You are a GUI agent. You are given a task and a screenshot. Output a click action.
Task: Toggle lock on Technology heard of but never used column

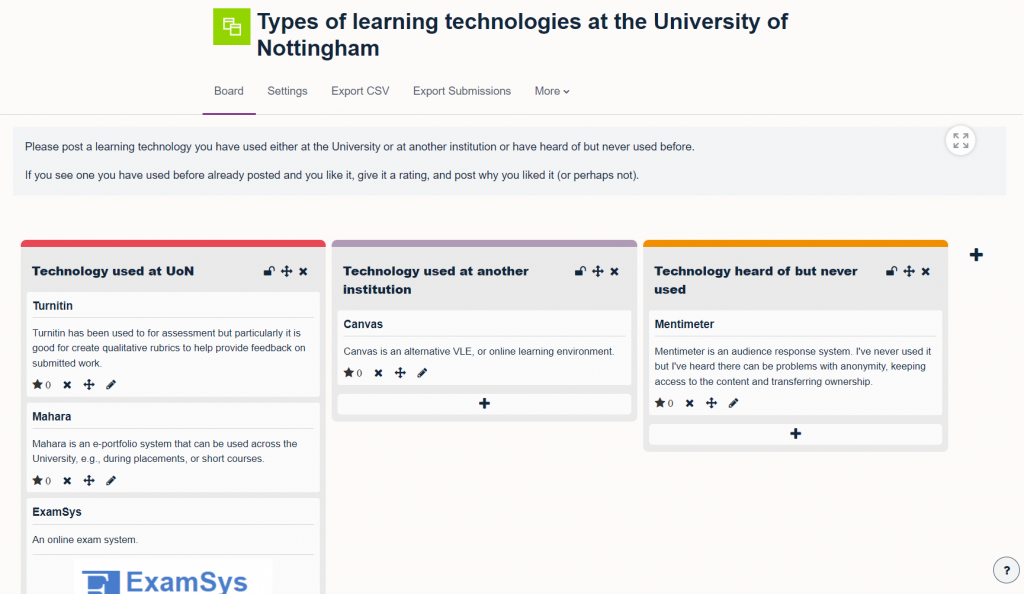coord(892,271)
